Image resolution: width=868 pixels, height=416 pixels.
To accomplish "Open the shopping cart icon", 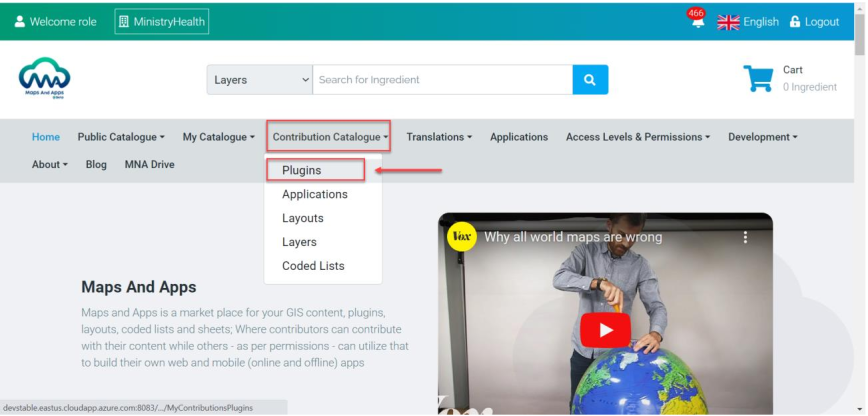I will click(x=758, y=79).
